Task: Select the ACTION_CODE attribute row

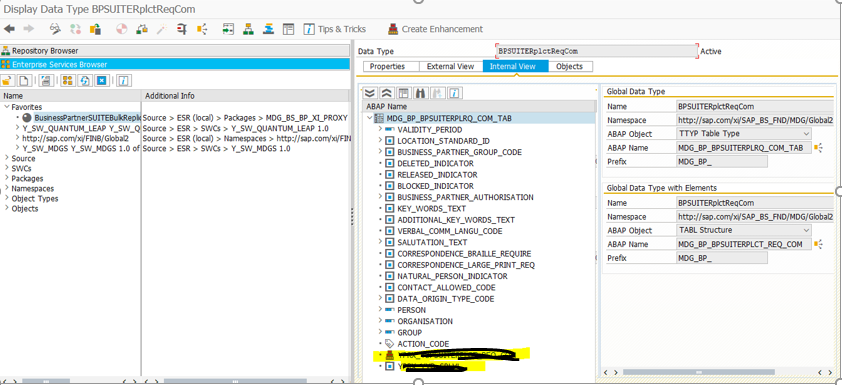Action: pyautogui.click(x=423, y=344)
